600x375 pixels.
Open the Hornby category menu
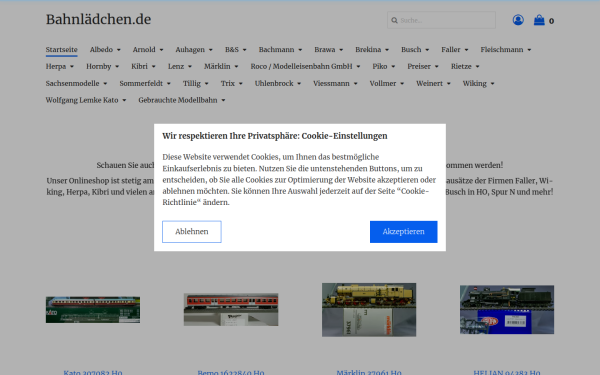click(x=103, y=67)
